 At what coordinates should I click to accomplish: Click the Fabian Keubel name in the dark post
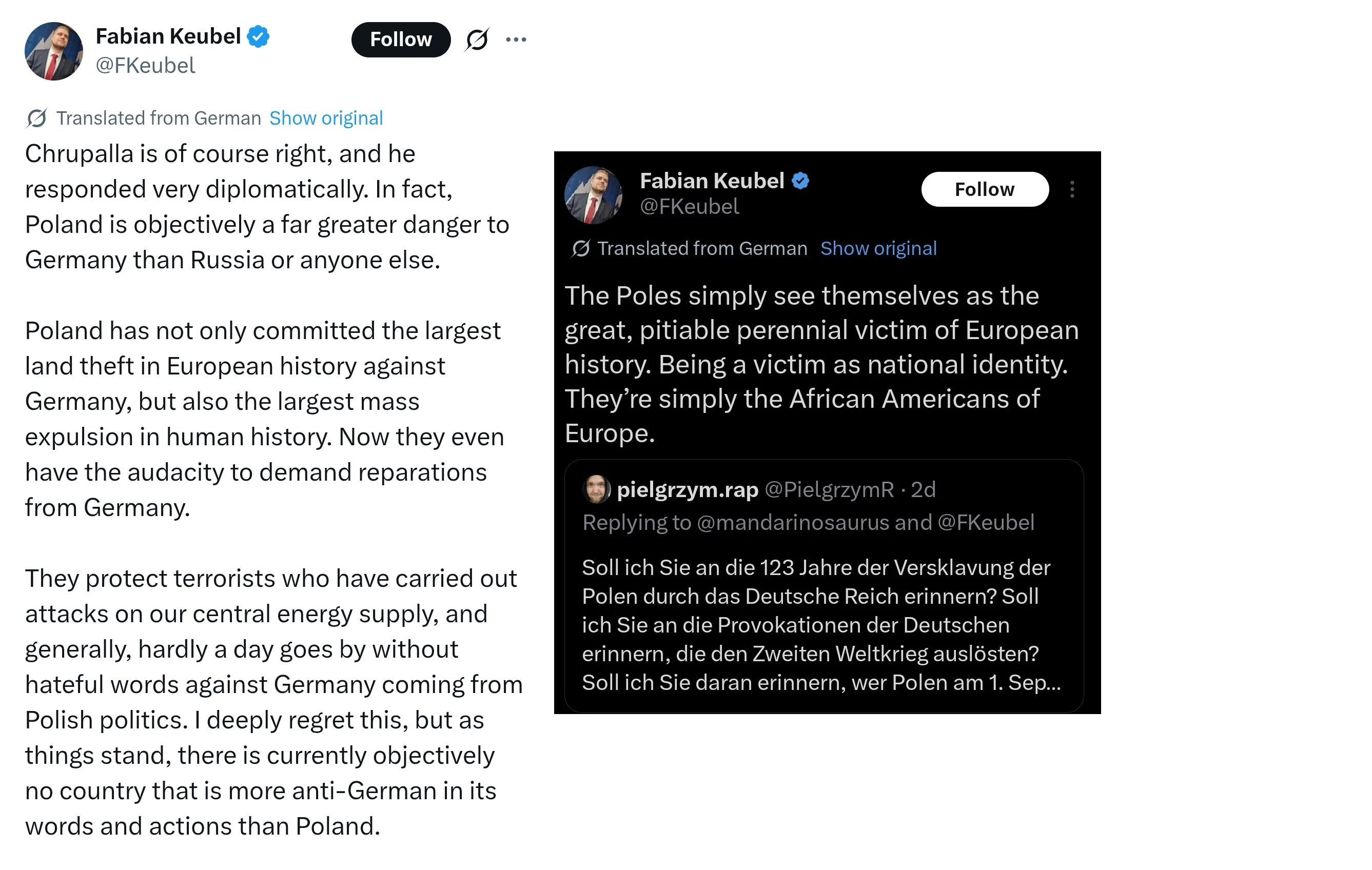pyautogui.click(x=712, y=181)
